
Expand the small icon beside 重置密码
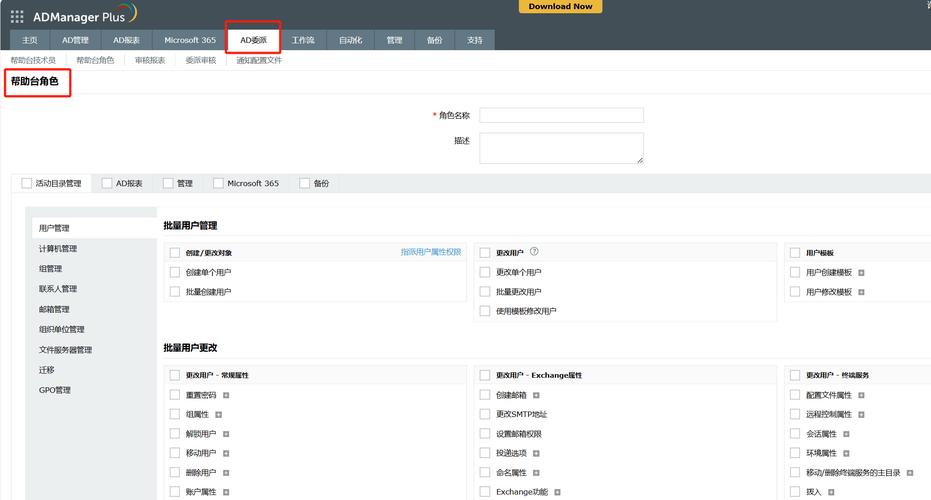(x=226, y=395)
